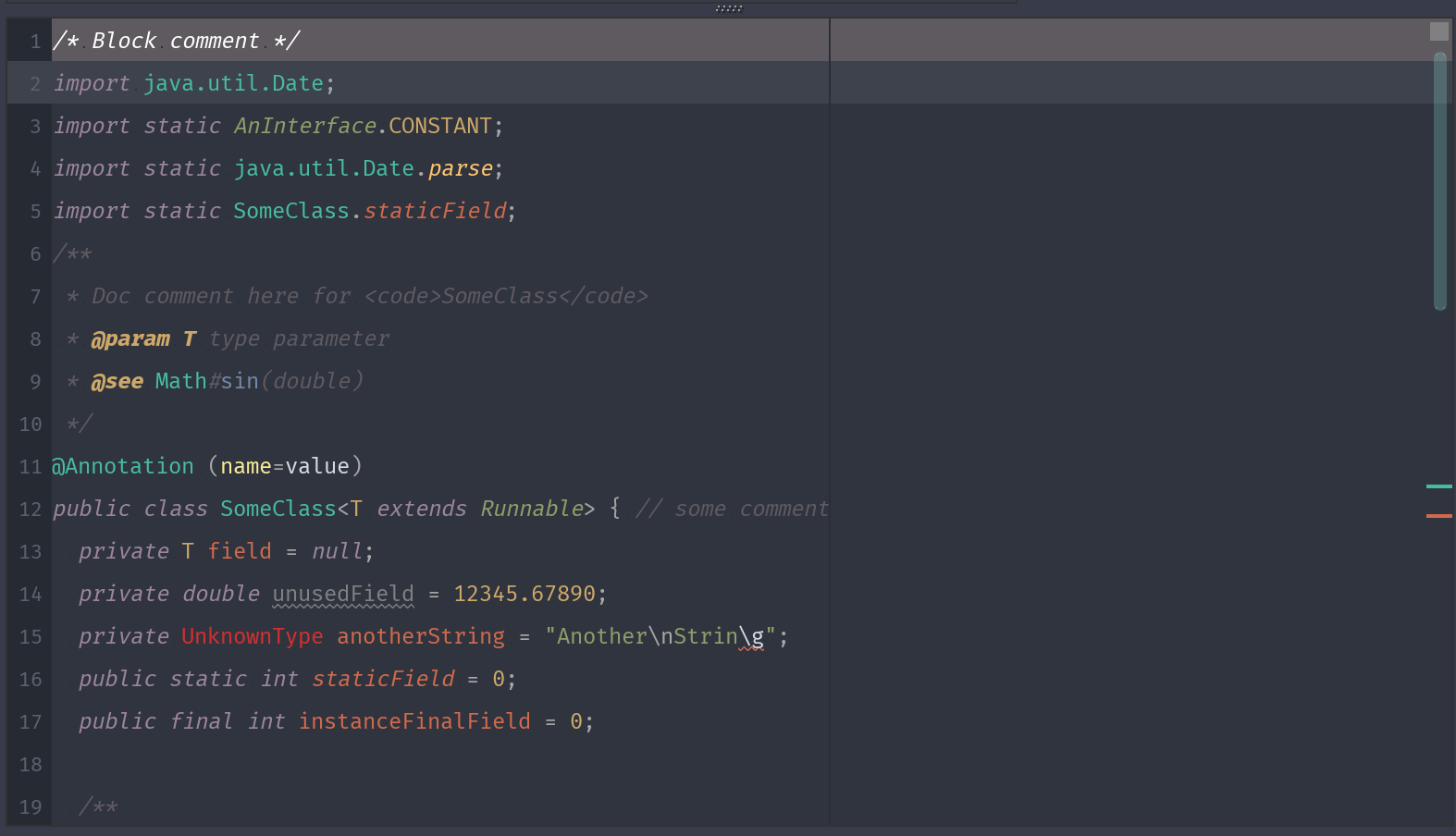Screen dimensions: 1456x836
Task: Click line number 18 in the gutter
Action: tap(31, 765)
